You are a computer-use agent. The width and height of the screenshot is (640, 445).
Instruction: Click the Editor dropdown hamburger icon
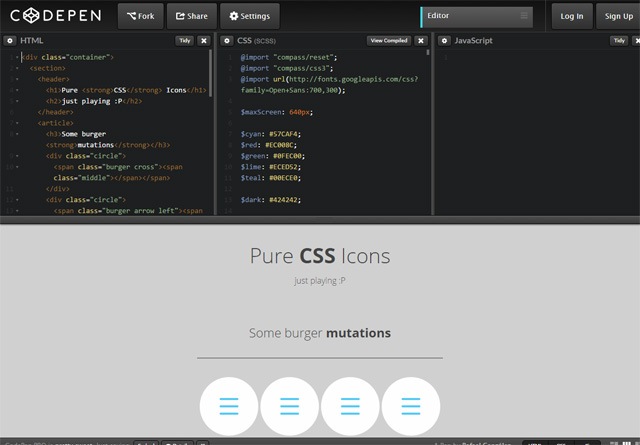coord(524,16)
